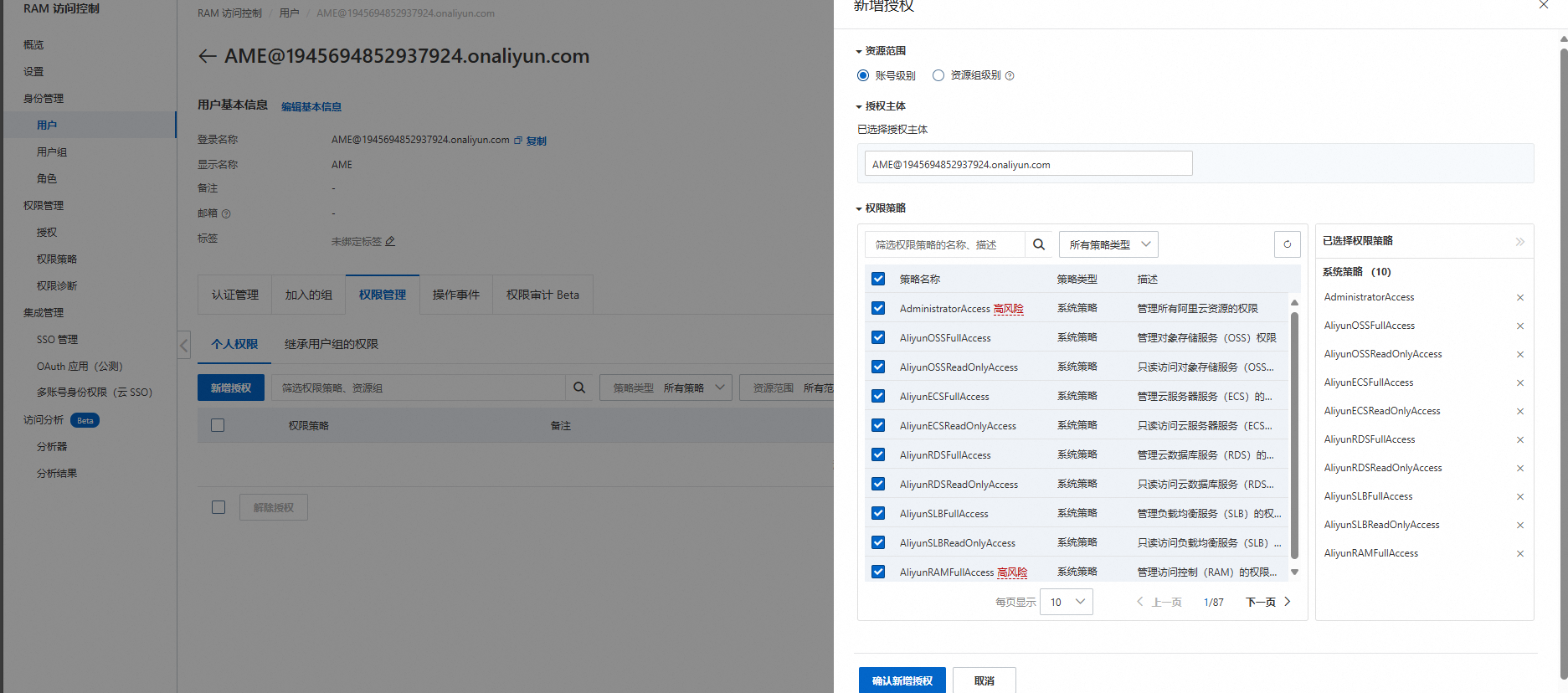
Task: Collapse the 权限策略 section
Action: (858, 209)
